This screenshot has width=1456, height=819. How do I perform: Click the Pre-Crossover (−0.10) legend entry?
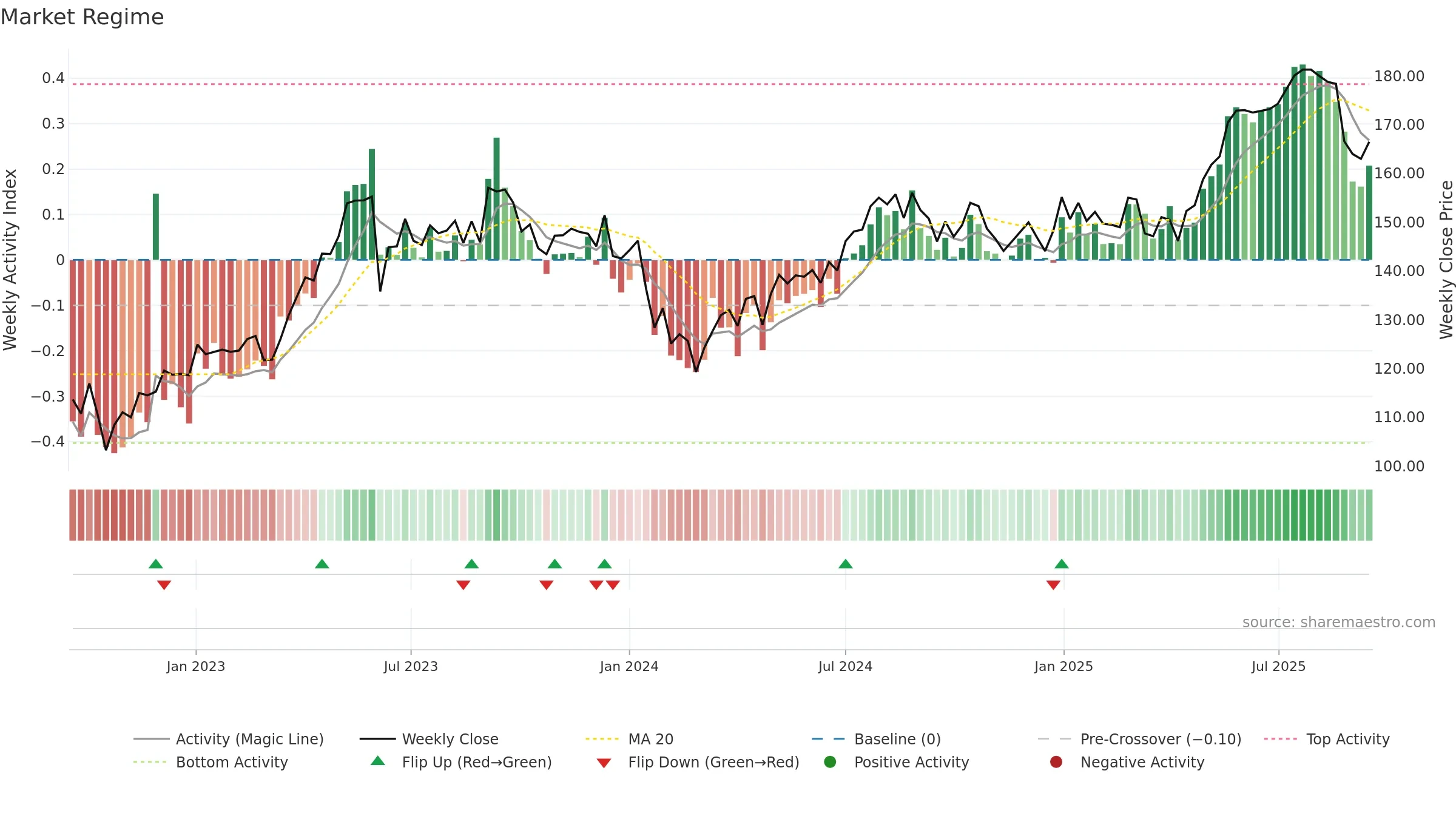click(x=1139, y=739)
